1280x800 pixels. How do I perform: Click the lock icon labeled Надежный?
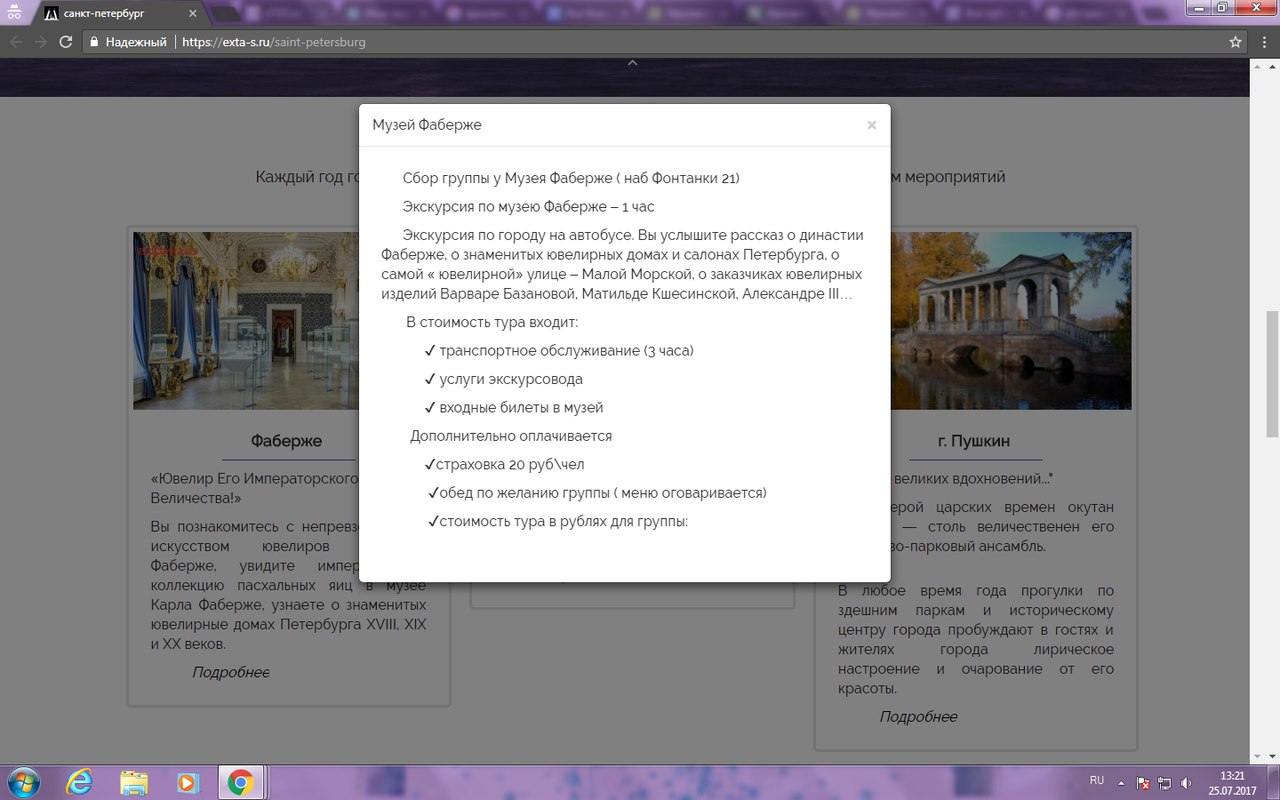point(94,42)
